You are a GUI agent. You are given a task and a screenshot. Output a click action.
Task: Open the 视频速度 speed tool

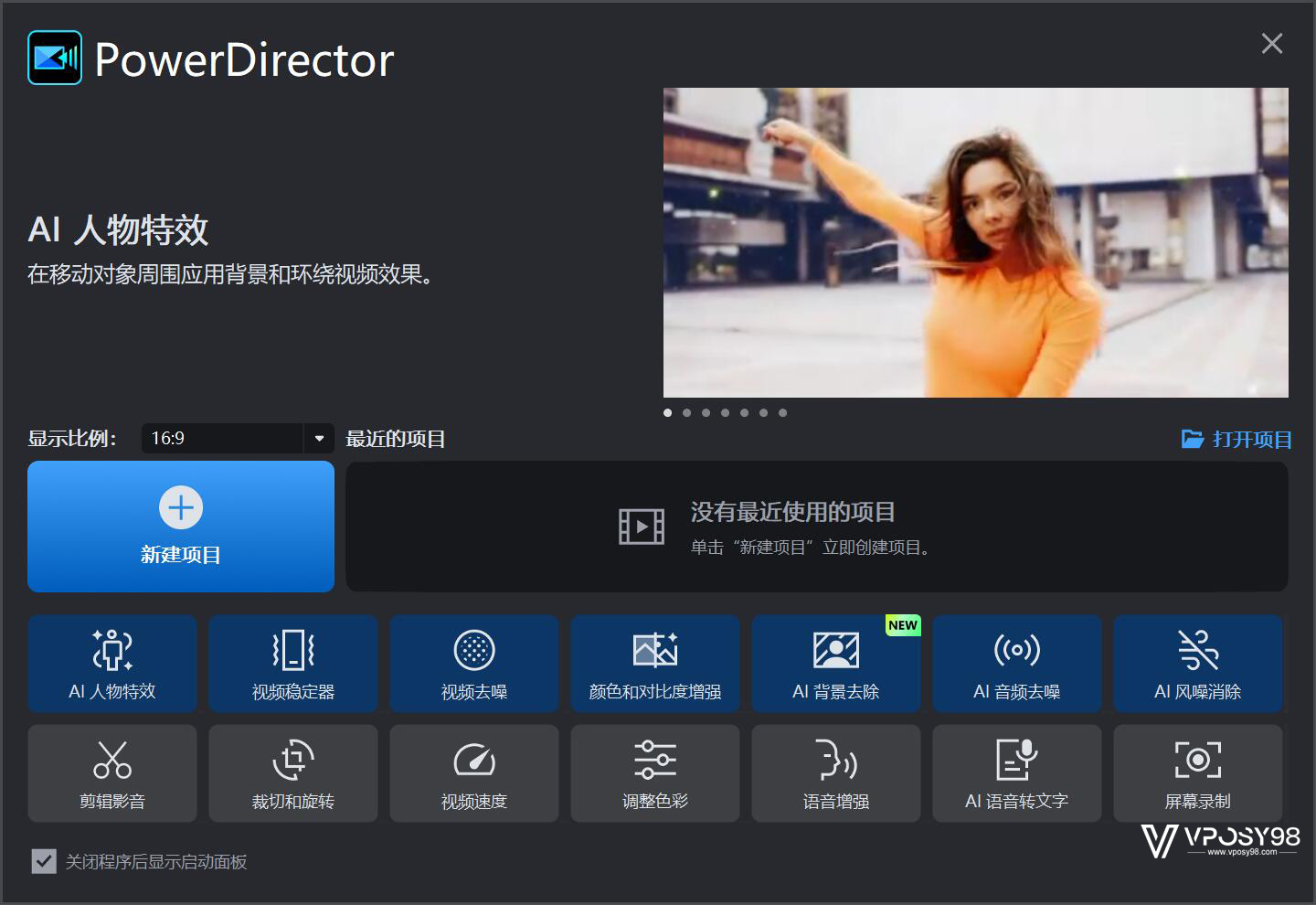[x=474, y=773]
